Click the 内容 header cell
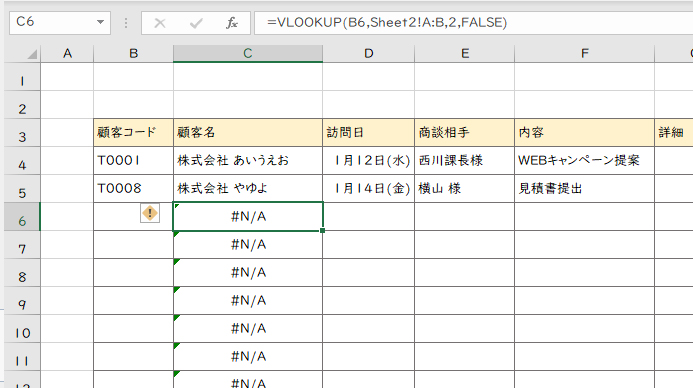Image resolution: width=693 pixels, height=388 pixels. coord(584,133)
